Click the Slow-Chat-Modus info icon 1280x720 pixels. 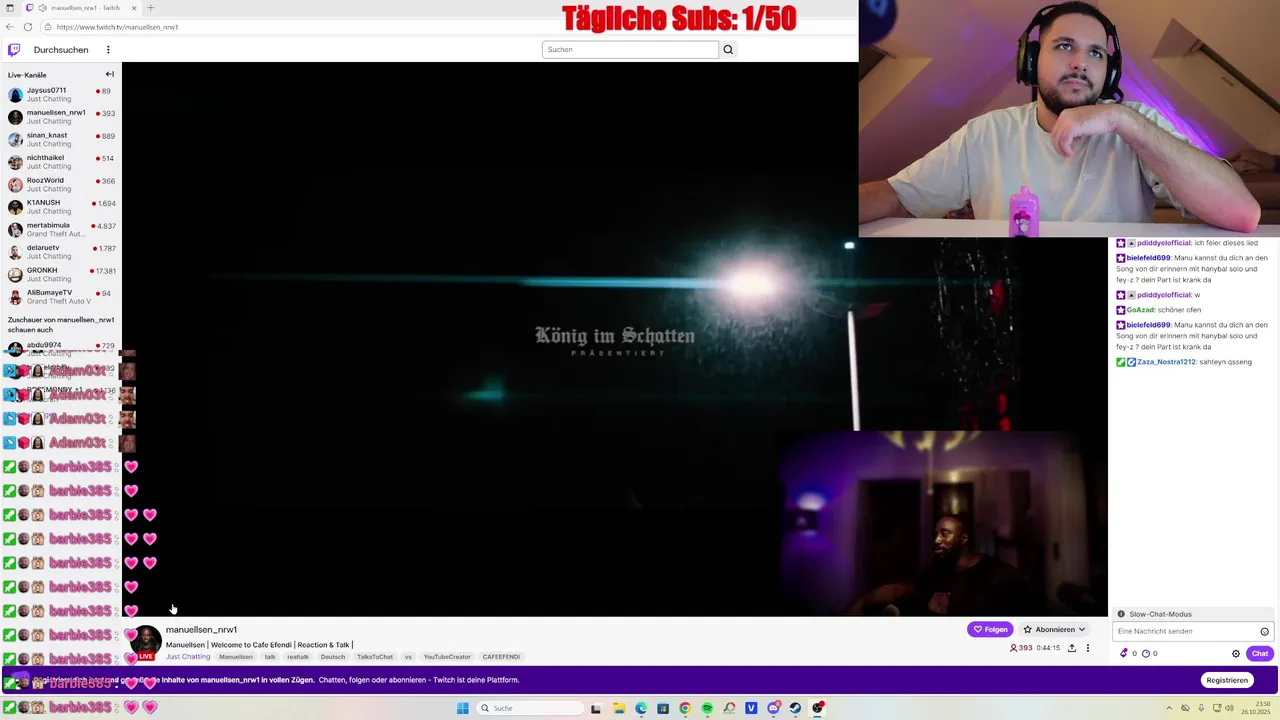(x=1121, y=614)
